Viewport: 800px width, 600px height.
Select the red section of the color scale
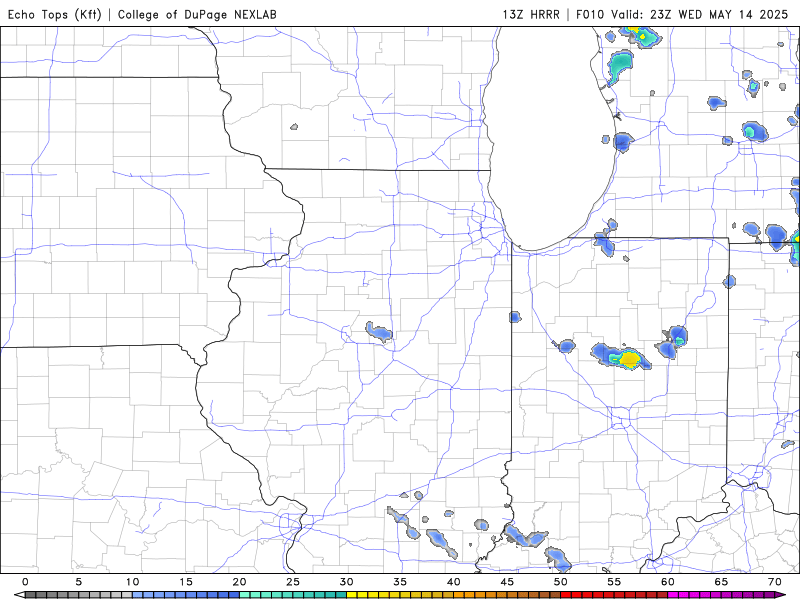[x=614, y=595]
